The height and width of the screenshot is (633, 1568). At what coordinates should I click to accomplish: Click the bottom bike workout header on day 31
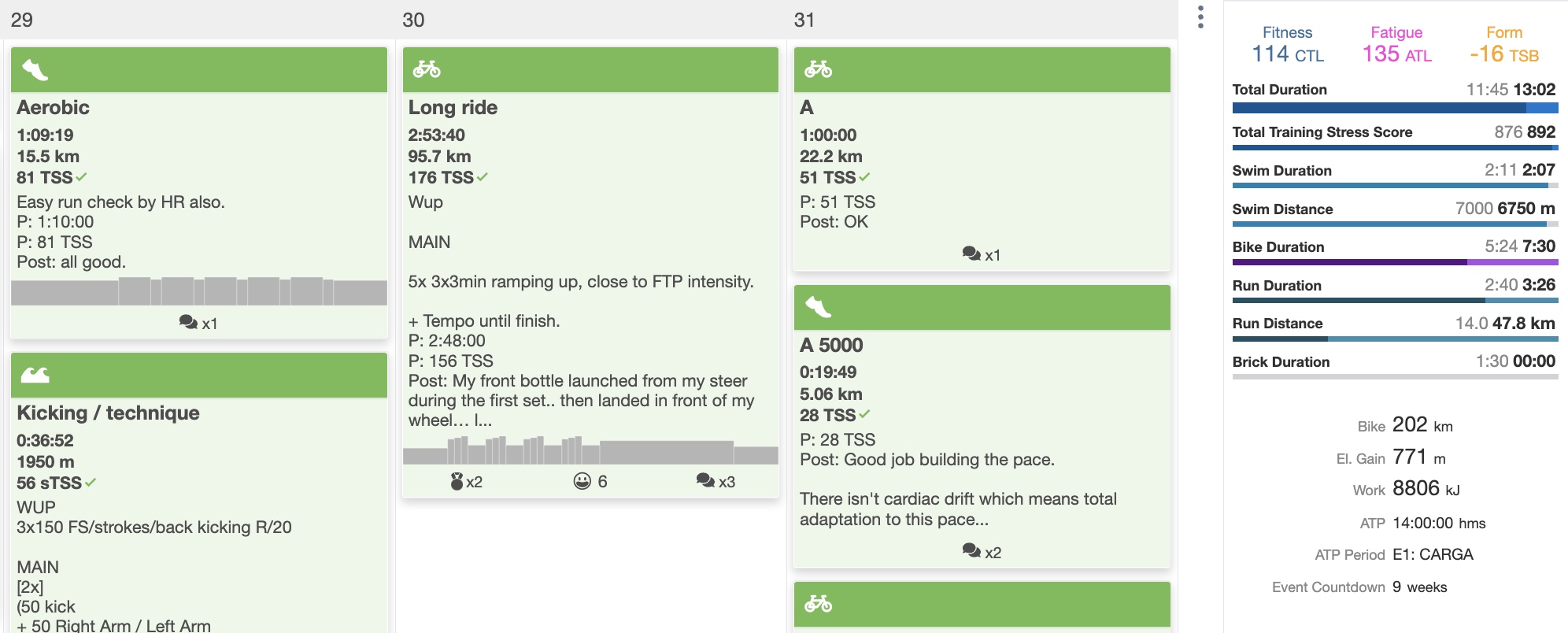pos(982,604)
